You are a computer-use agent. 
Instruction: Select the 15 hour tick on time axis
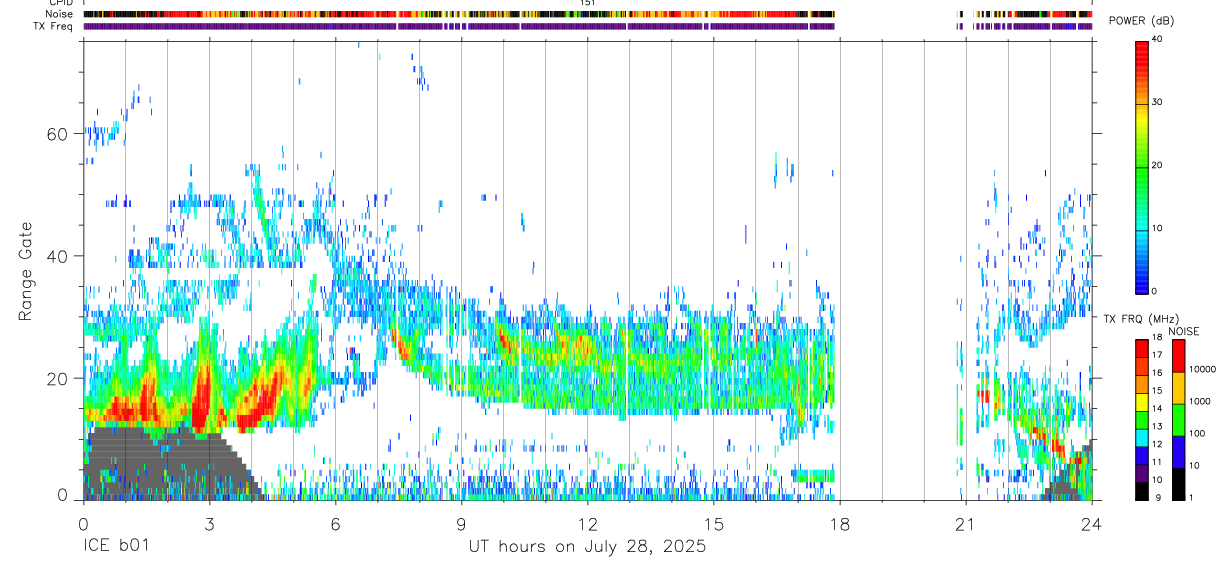(714, 523)
